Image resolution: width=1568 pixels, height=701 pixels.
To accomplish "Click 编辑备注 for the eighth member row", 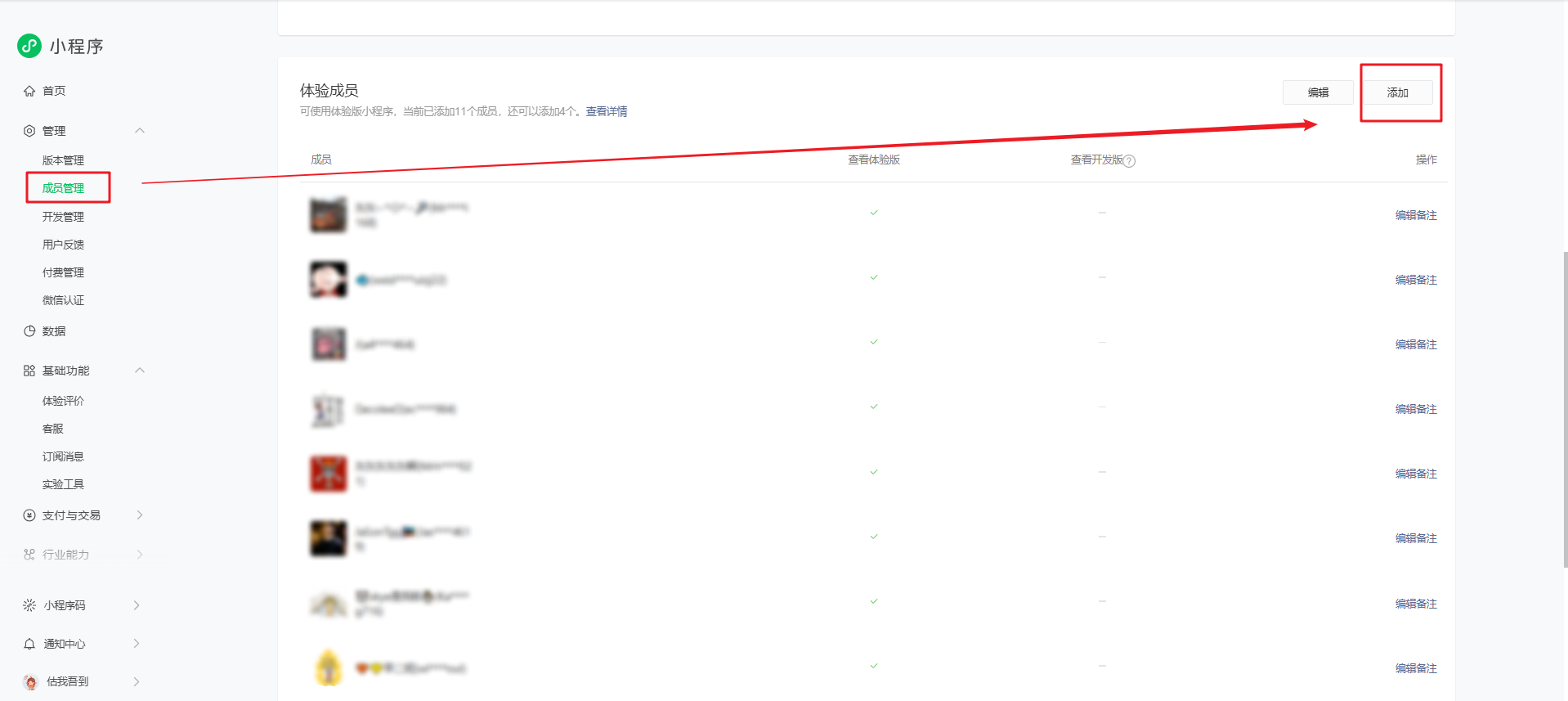I will [1416, 668].
